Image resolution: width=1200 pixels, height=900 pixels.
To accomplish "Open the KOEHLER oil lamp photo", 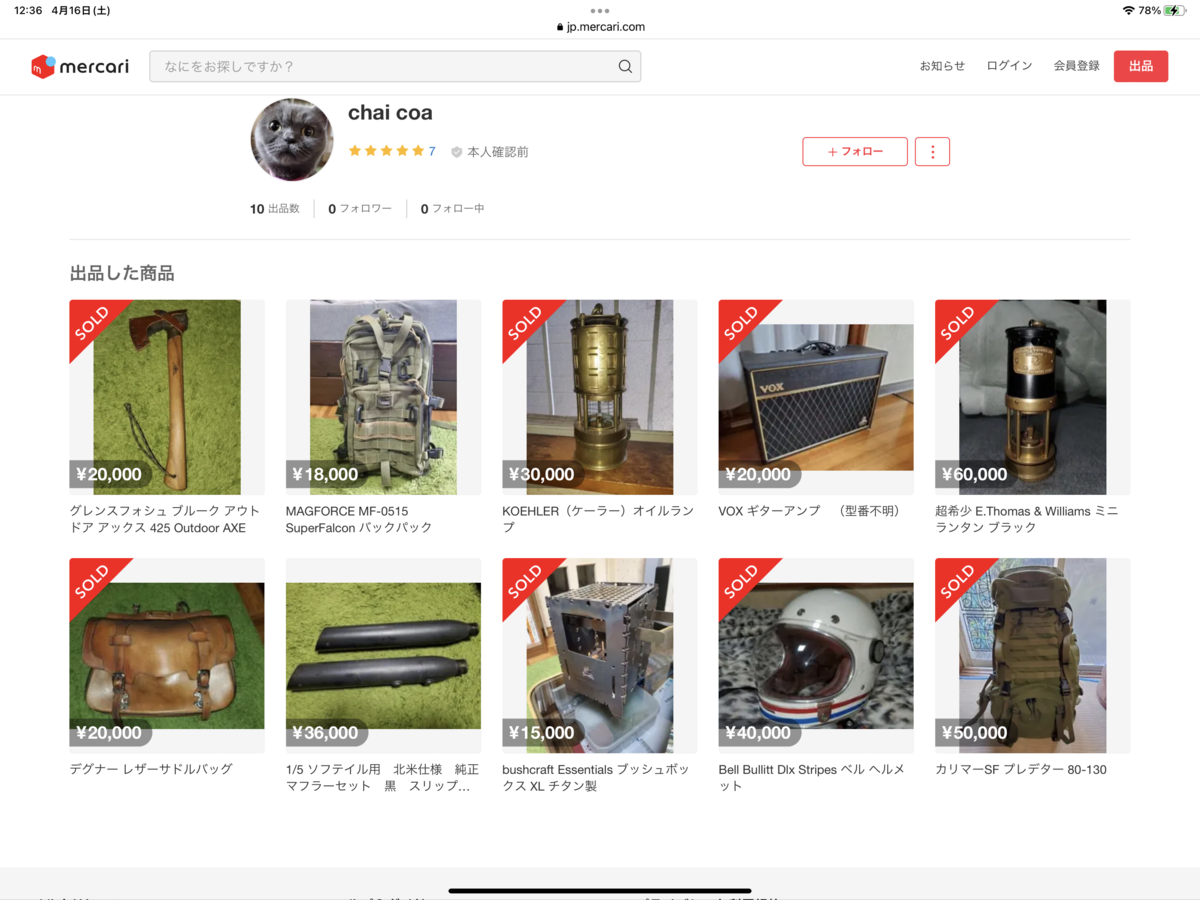I will (x=600, y=397).
